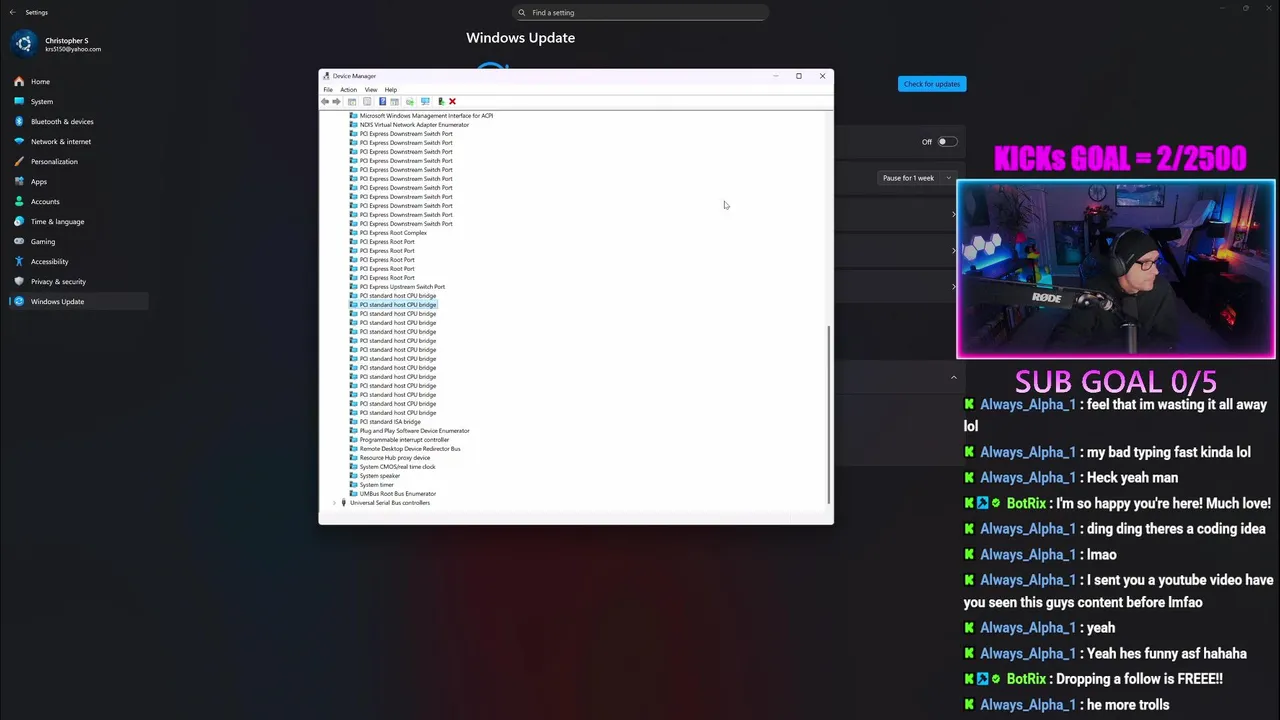Select System speaker device
The height and width of the screenshot is (720, 1280).
380,475
